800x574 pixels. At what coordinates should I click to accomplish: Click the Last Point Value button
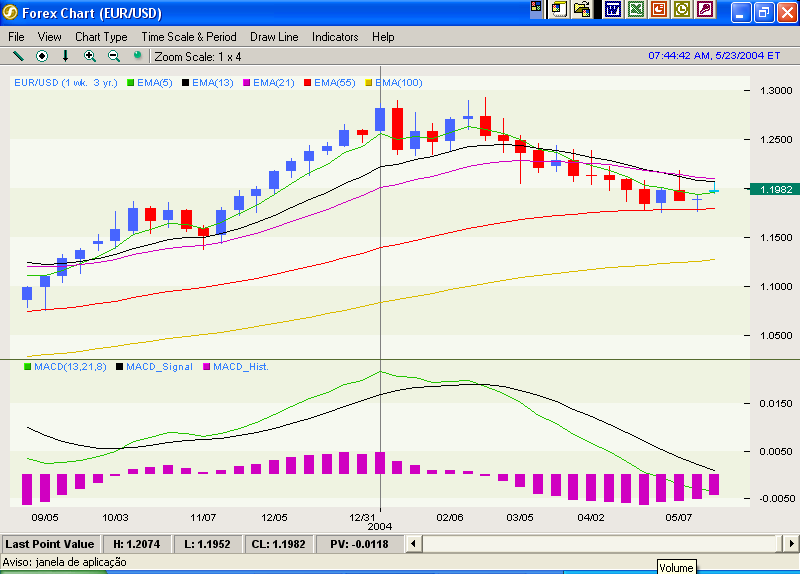[x=50, y=544]
